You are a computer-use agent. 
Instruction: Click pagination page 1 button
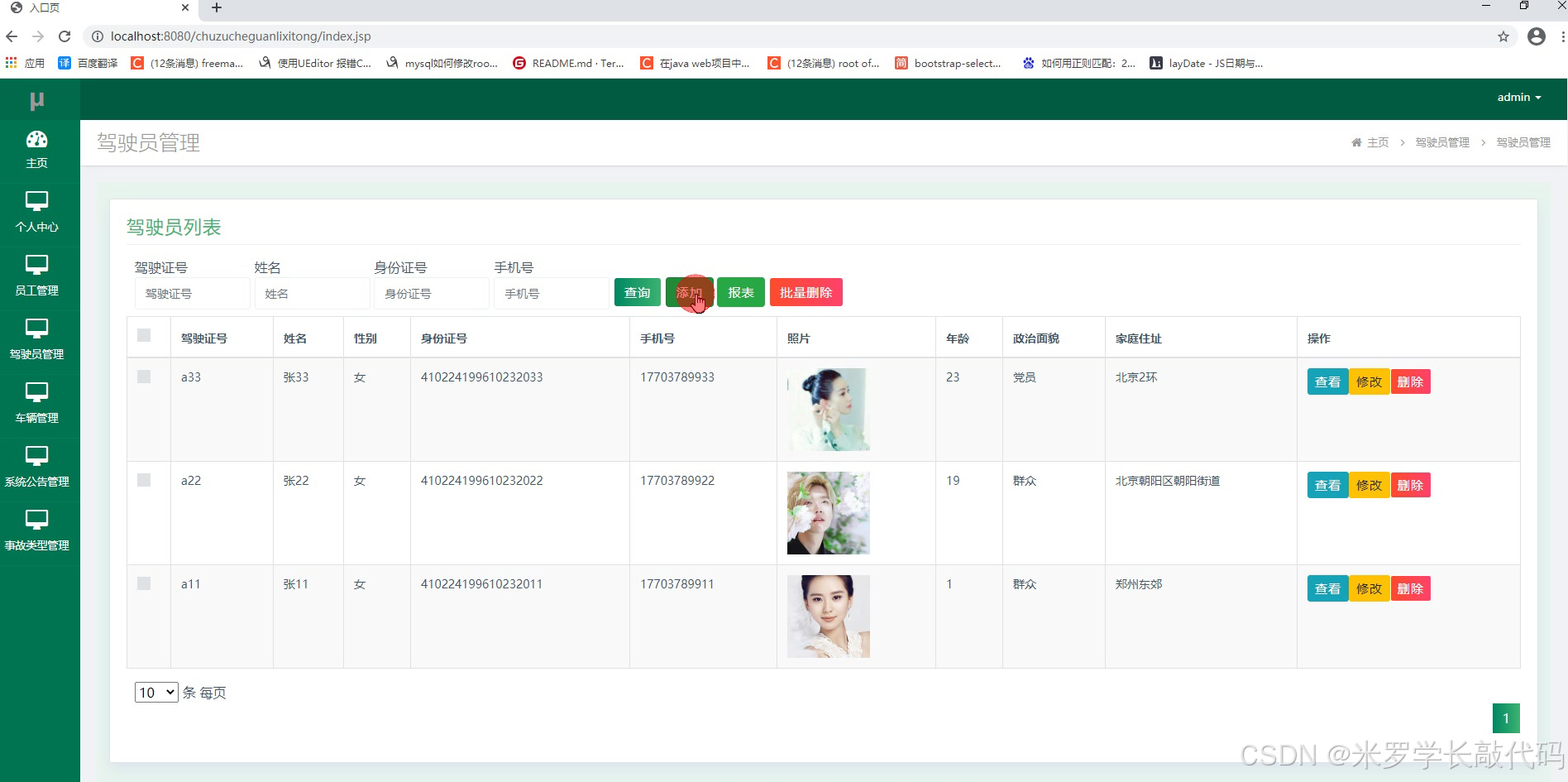click(1506, 718)
